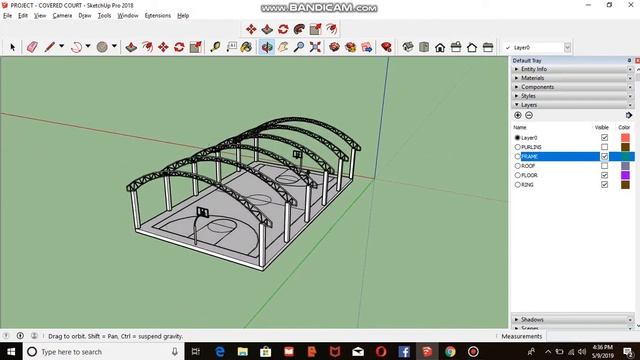Select the Rotate tool in main toolbar
Image resolution: width=640 pixels, height=360 pixels.
tap(179, 47)
